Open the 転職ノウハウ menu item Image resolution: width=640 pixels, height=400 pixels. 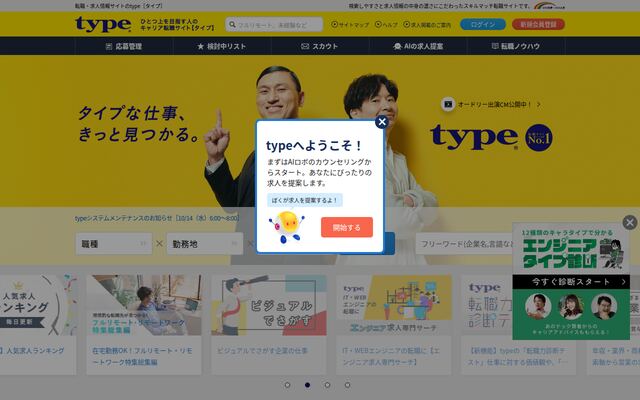[516, 46]
